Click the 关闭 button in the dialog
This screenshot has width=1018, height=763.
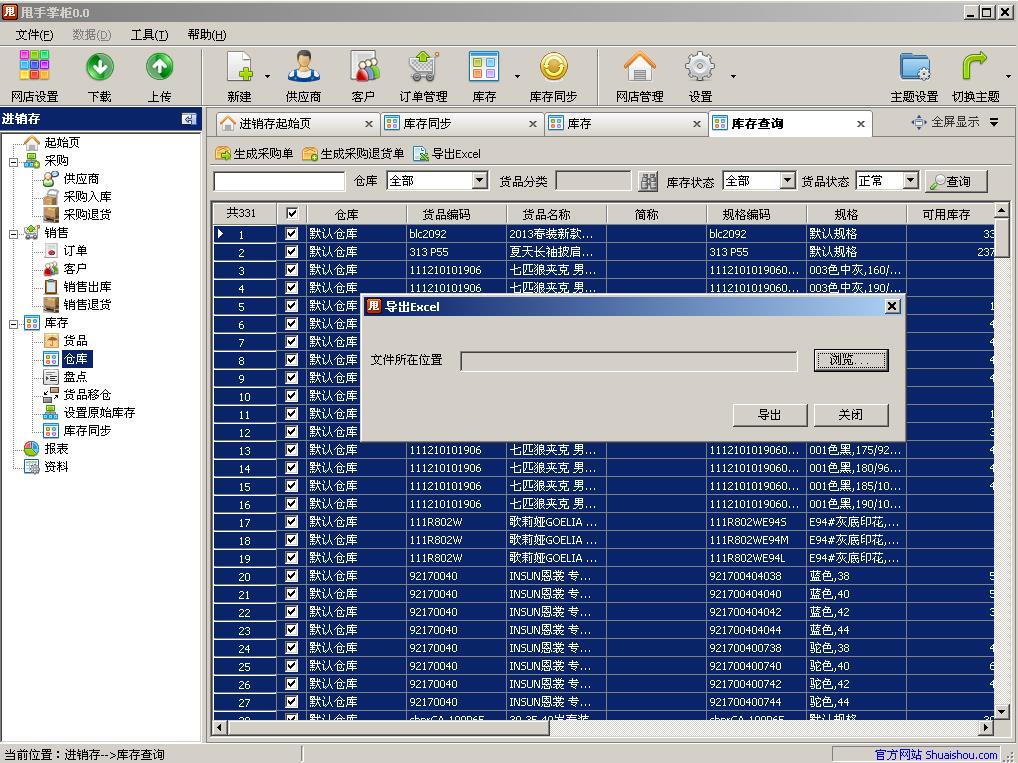point(850,414)
